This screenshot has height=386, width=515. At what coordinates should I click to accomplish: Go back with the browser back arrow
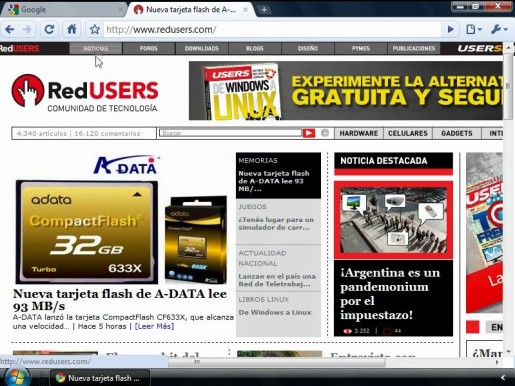coord(9,30)
